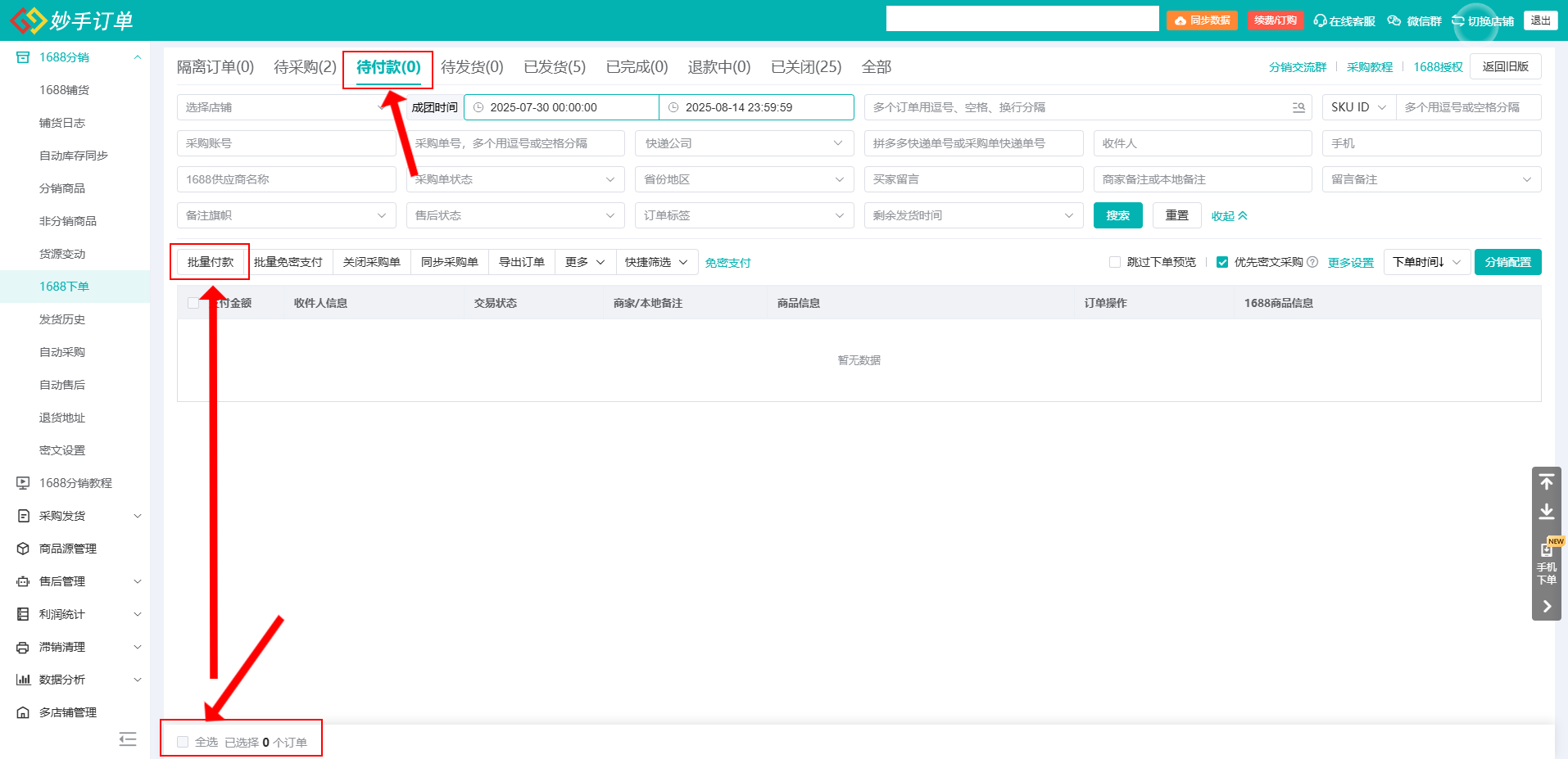Tick the 跳过下单预览 checkbox
1568x759 pixels.
pos(1115,262)
